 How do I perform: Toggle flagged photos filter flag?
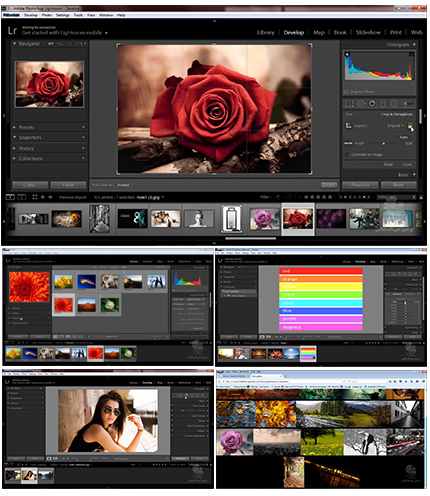click(x=277, y=197)
